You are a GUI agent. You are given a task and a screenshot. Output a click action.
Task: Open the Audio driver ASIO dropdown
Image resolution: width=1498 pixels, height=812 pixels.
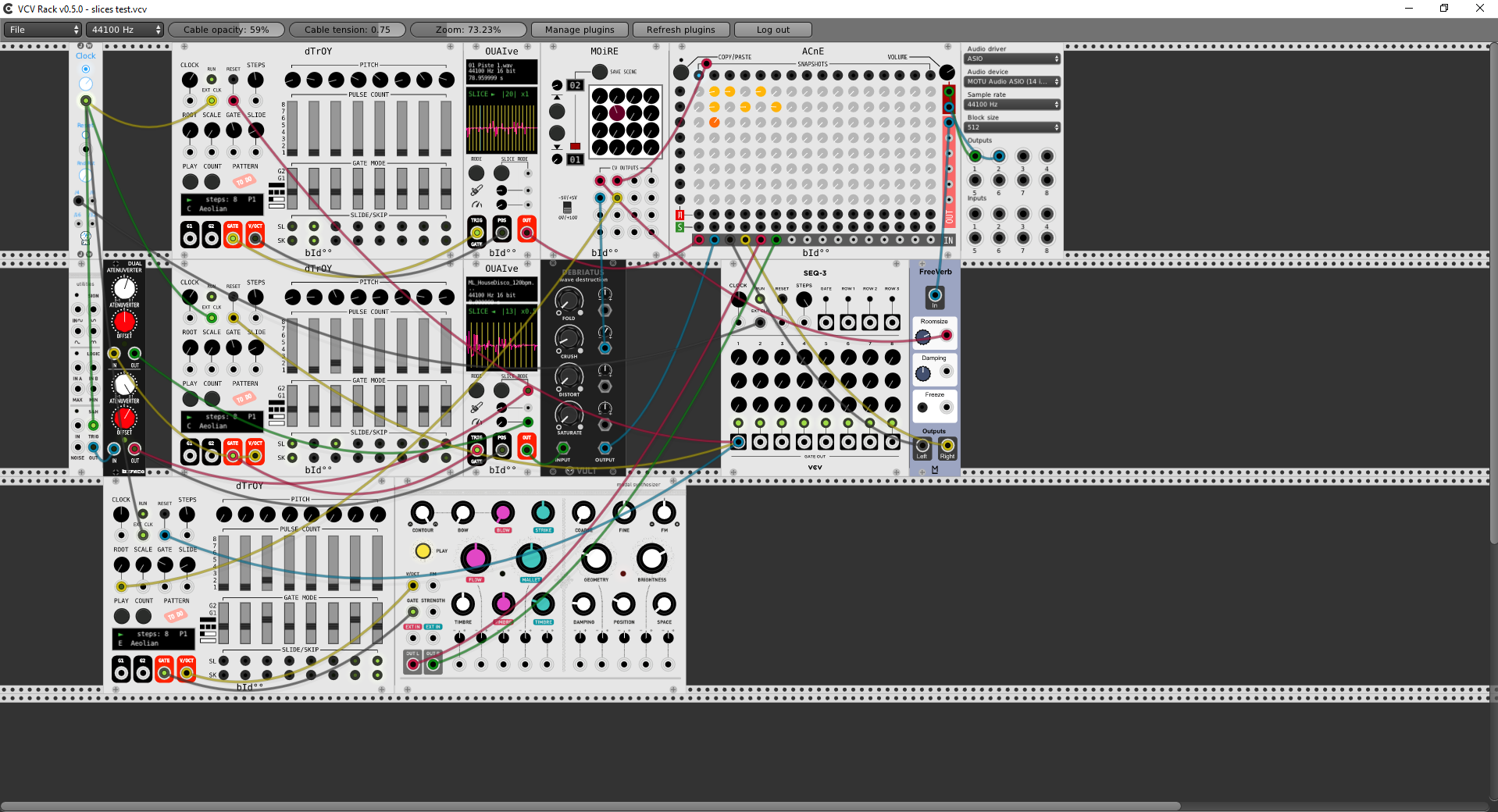coord(1012,59)
